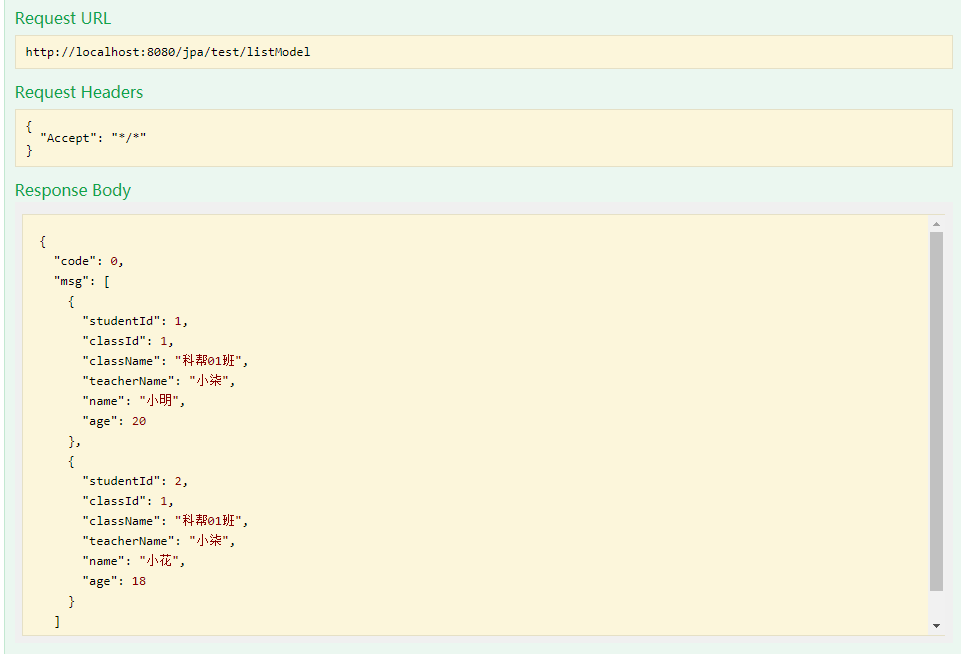Click the "studentId": 1 line

pyautogui.click(x=135, y=321)
